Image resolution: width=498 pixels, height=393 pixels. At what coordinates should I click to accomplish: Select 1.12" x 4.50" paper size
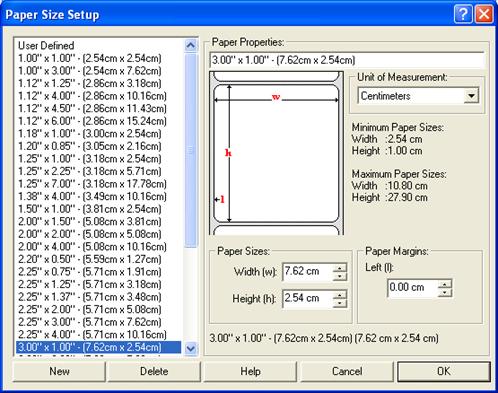point(99,108)
